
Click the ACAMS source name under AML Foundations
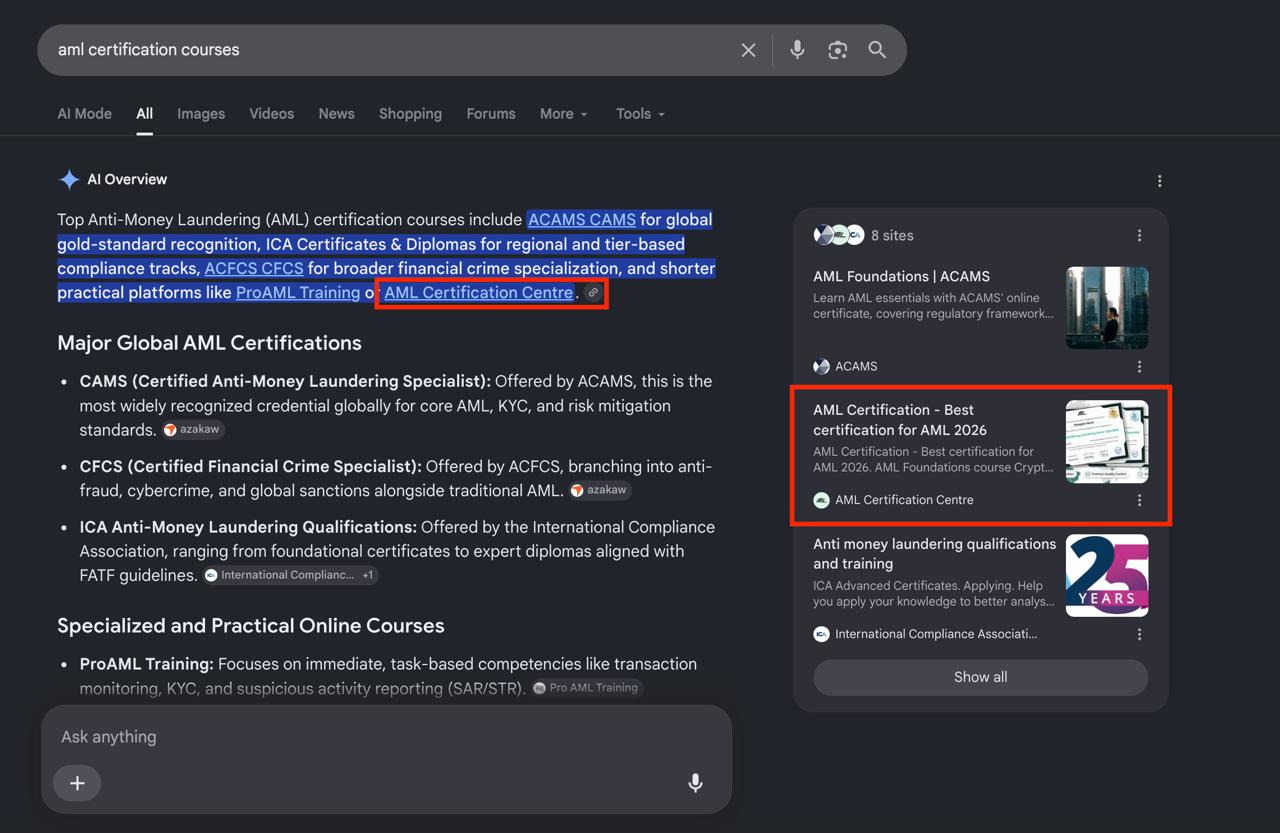tap(856, 367)
